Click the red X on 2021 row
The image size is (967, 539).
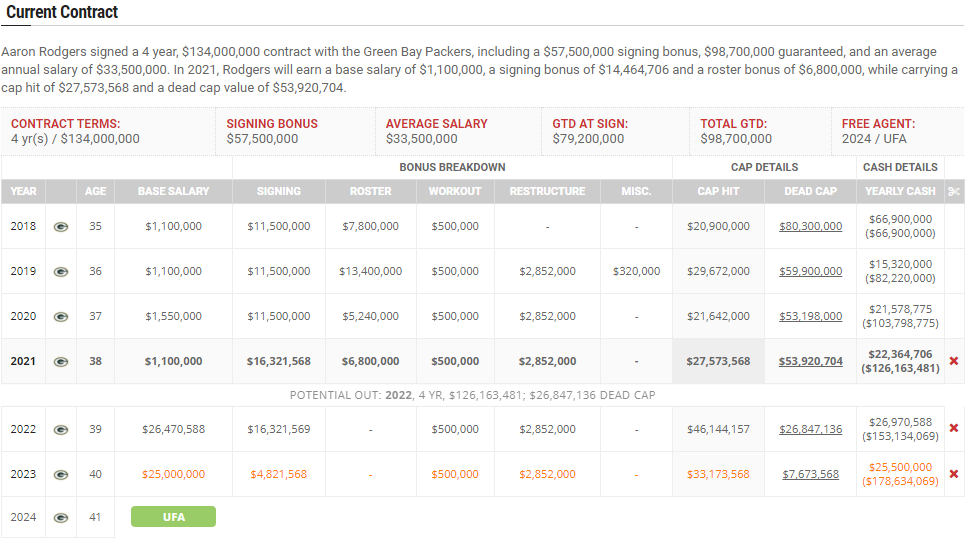click(953, 361)
